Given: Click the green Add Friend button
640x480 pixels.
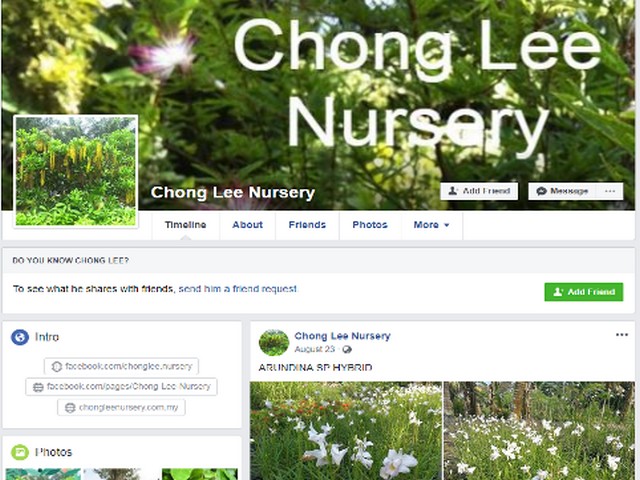Looking at the screenshot, I should [584, 292].
